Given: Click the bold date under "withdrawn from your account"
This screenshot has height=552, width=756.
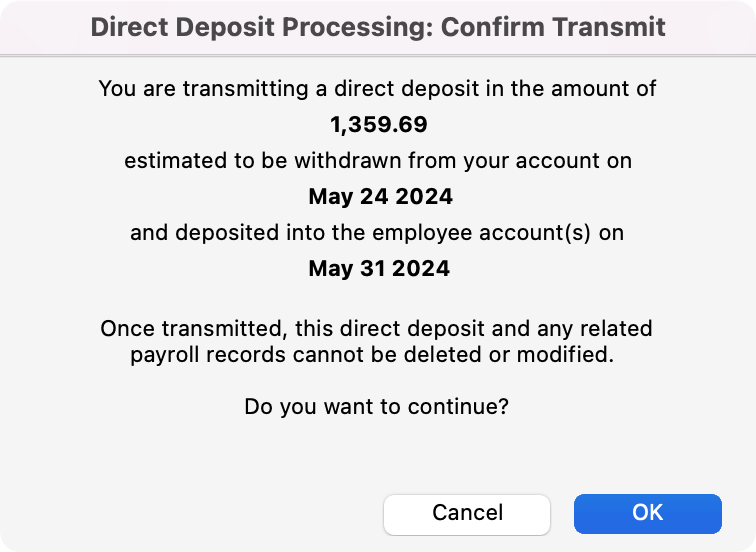Looking at the screenshot, I should coord(378,196).
